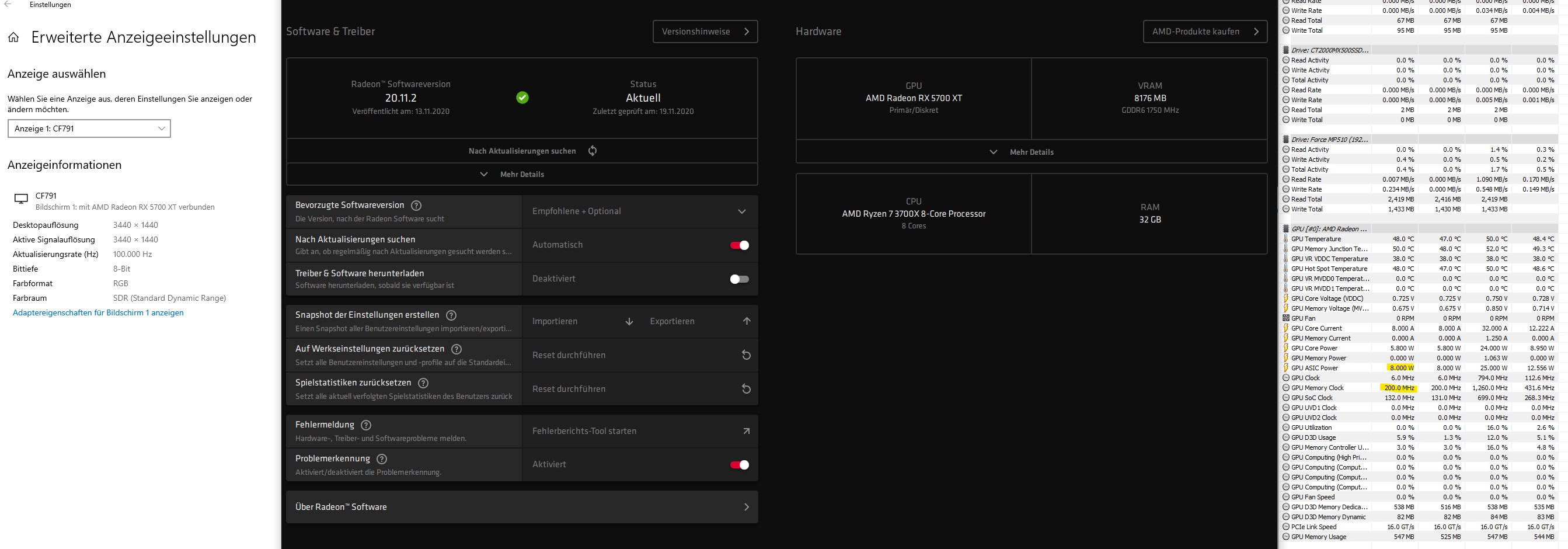Click the thermometer icon of GPU Temperature

1285,239
